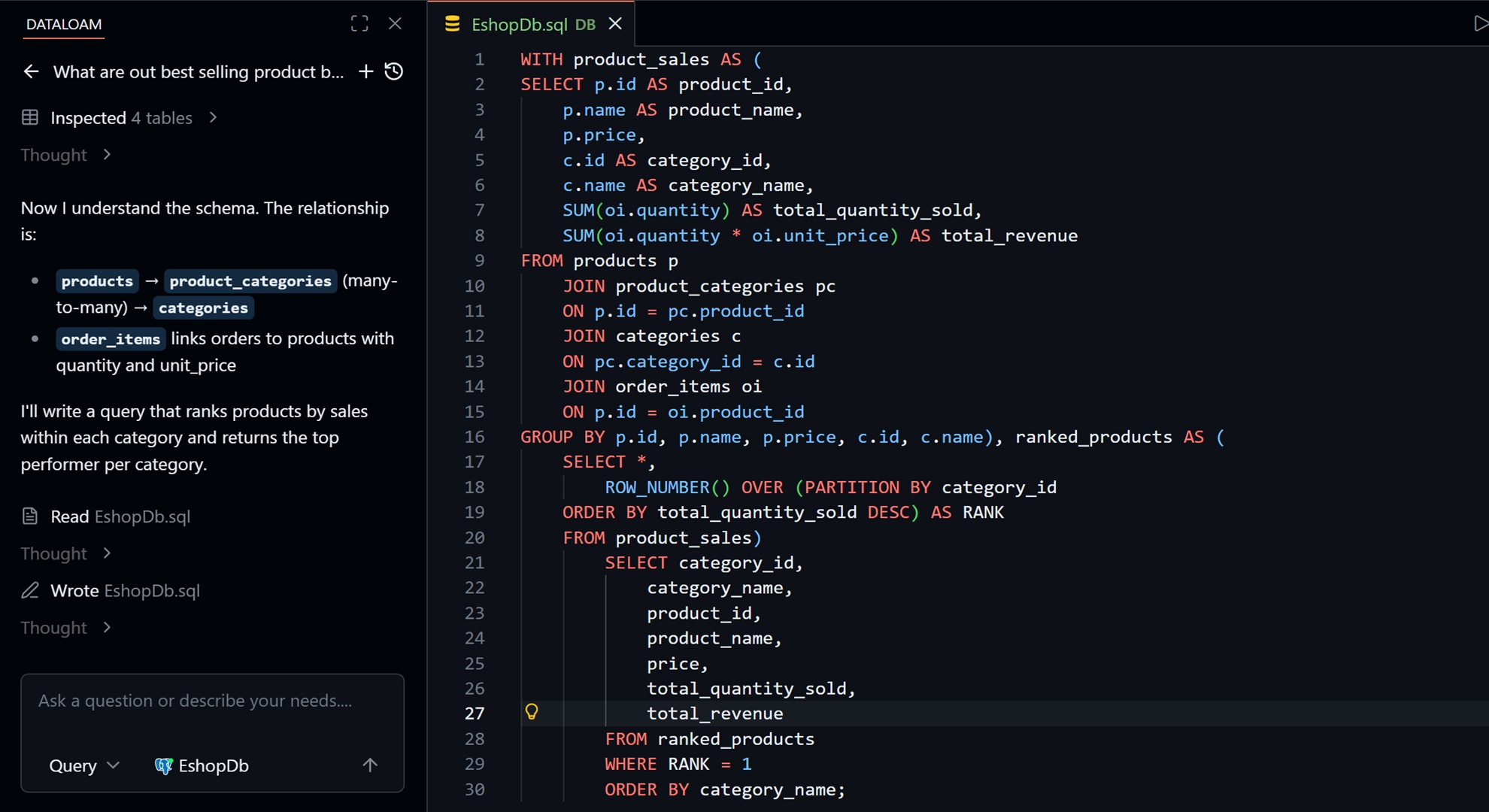Click 'FROM products p' on line 9
The image size is (1489, 812).
(599, 261)
